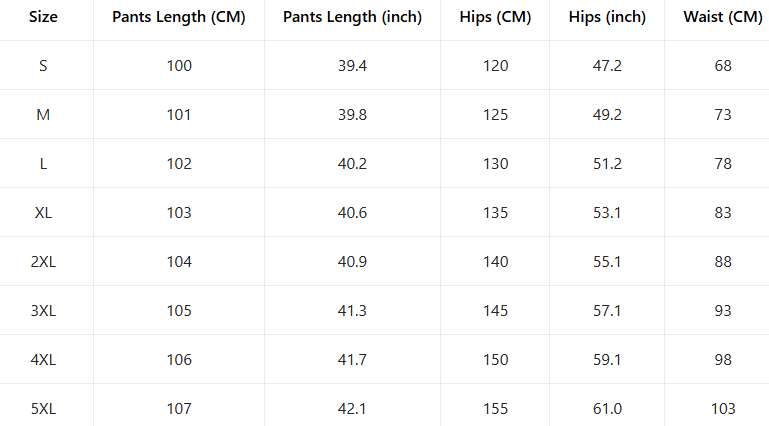Click the 39.4 inch pants length cell

coord(352,66)
